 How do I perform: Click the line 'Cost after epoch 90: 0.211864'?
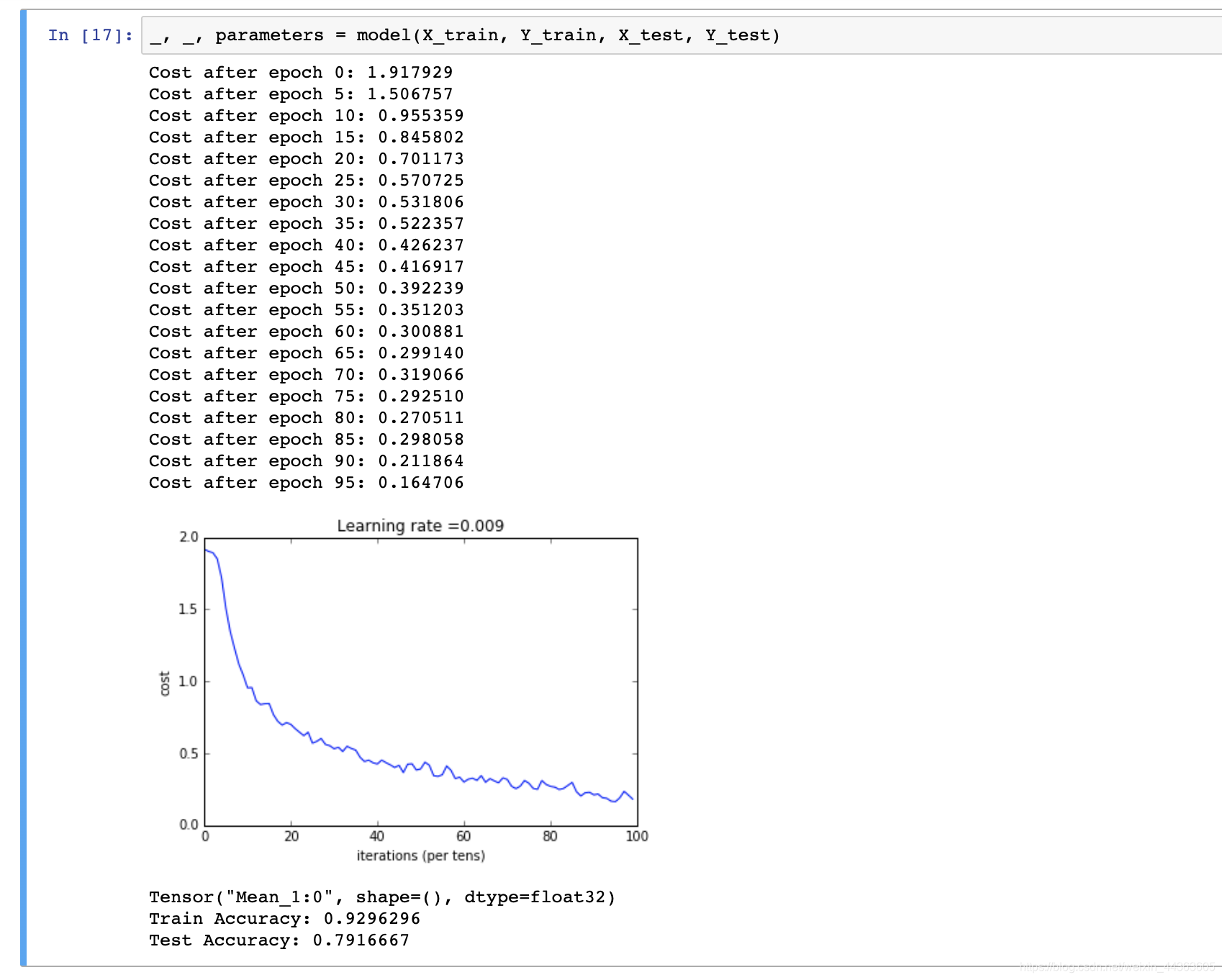307,461
